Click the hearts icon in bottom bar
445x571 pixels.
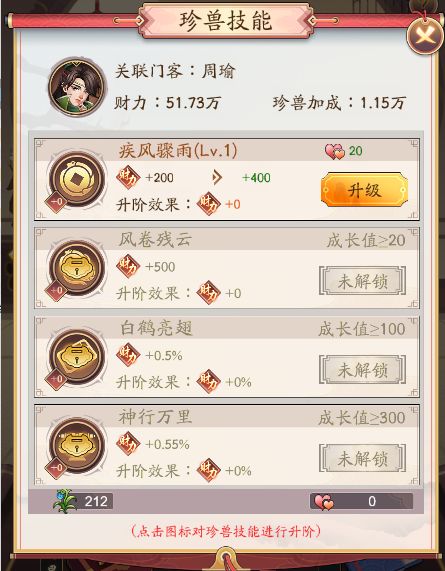[323, 502]
